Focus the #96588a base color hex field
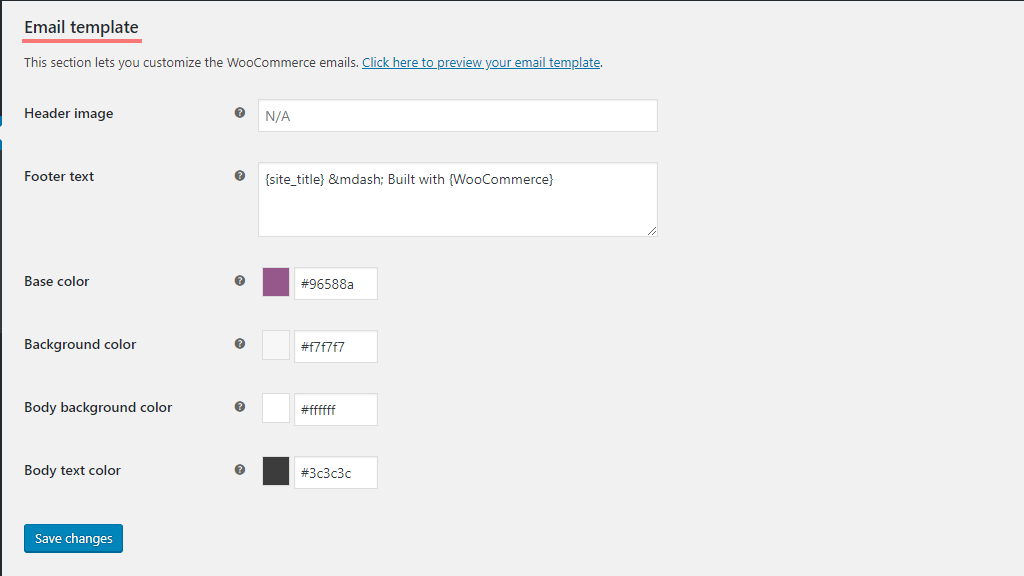Image resolution: width=1024 pixels, height=576 pixels. (x=336, y=283)
